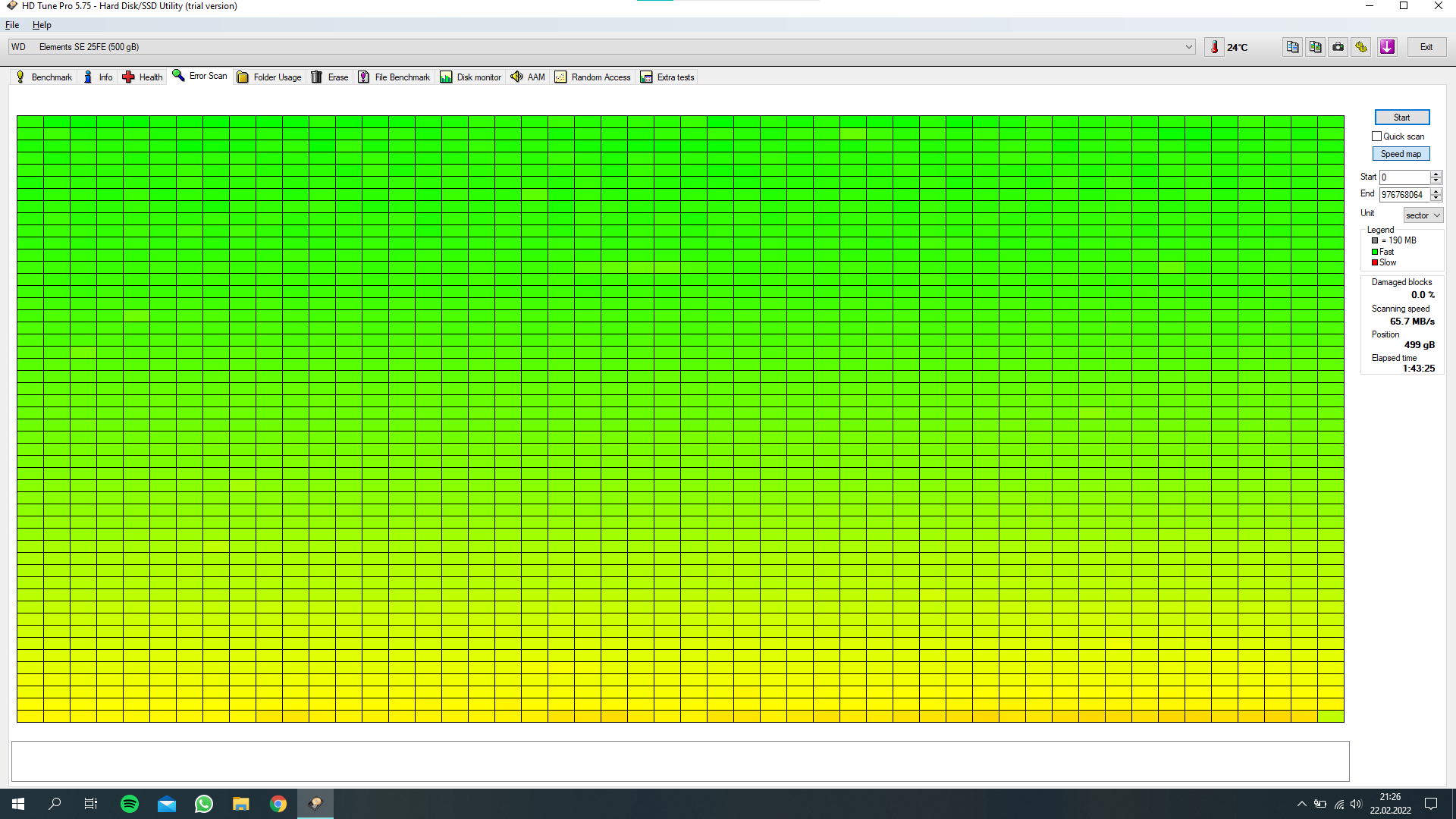This screenshot has height=819, width=1456.
Task: Open Spotify from the taskbar
Action: (x=130, y=804)
